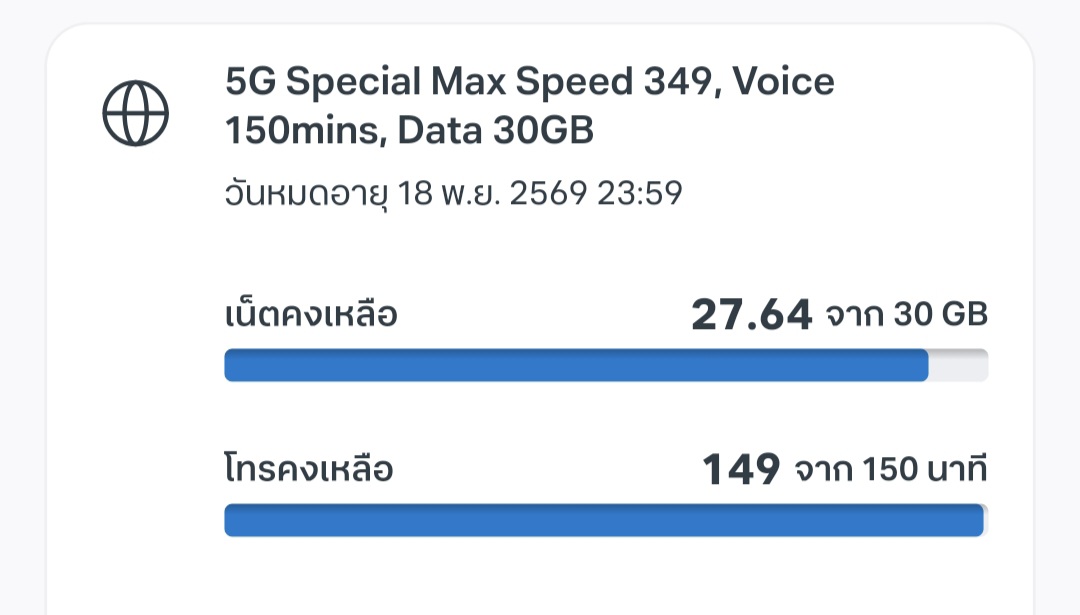Viewport: 1080px width, 615px height.
Task: Select the โทรคงเหลือ label
Action: 309,469
